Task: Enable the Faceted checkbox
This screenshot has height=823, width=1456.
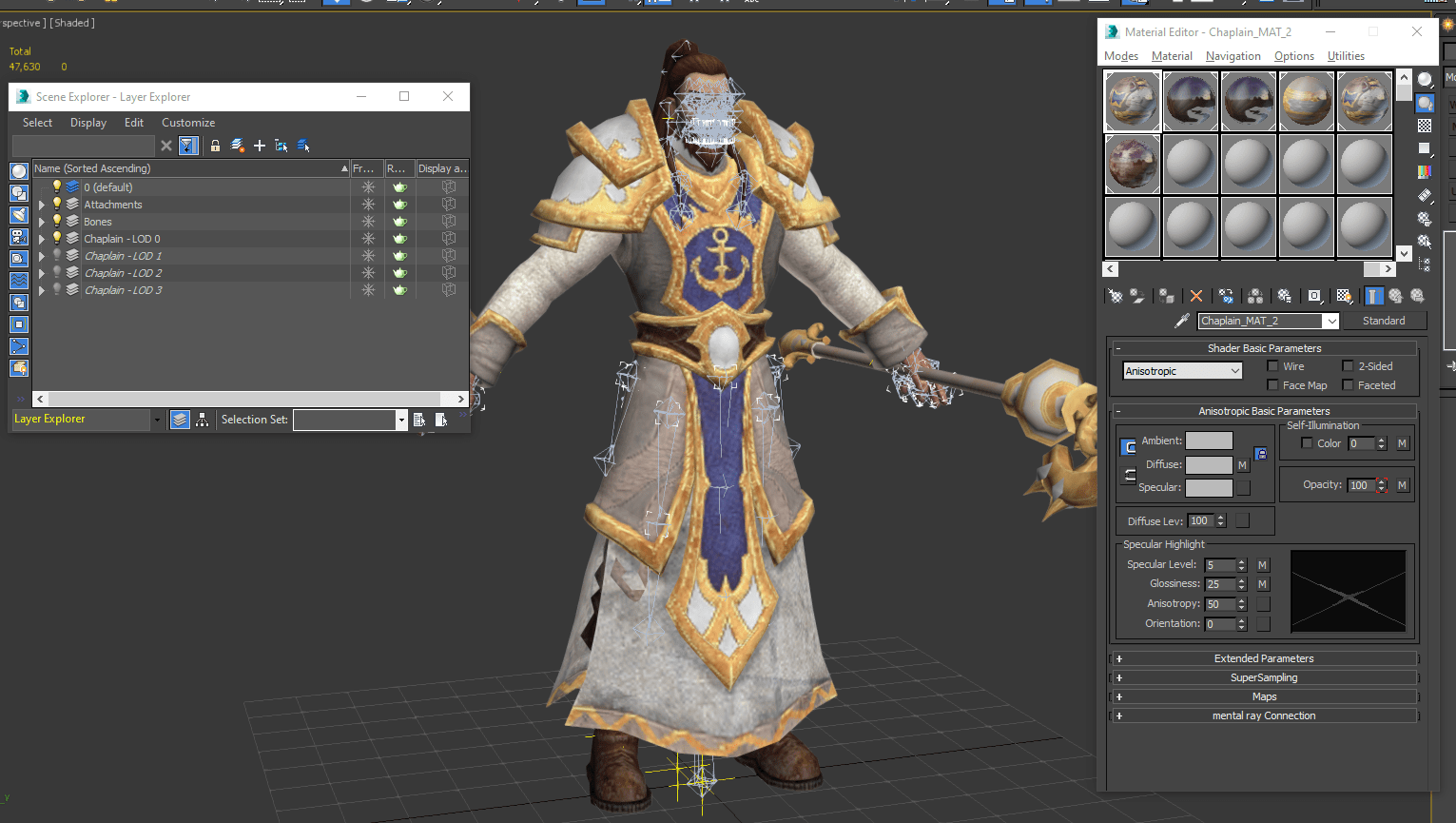Action: [1348, 385]
